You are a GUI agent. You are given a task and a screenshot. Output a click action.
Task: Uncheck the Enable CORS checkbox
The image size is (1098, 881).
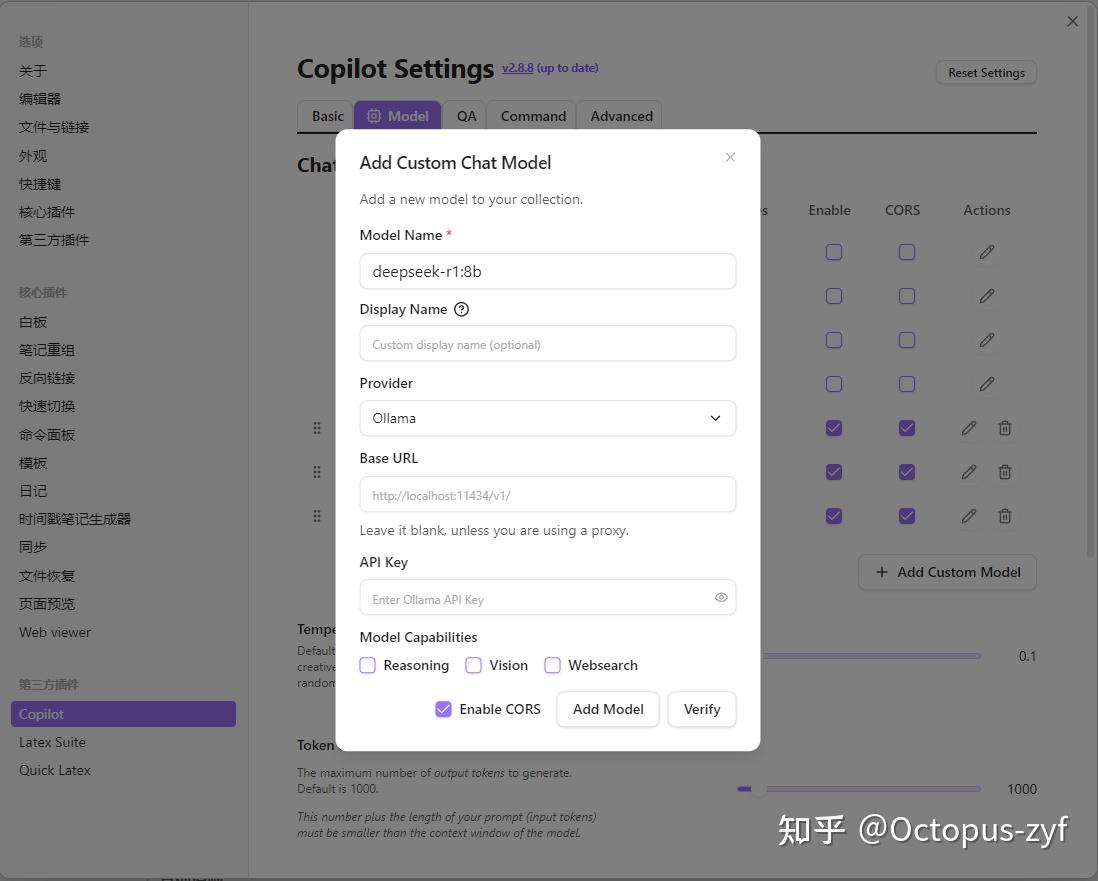click(443, 709)
